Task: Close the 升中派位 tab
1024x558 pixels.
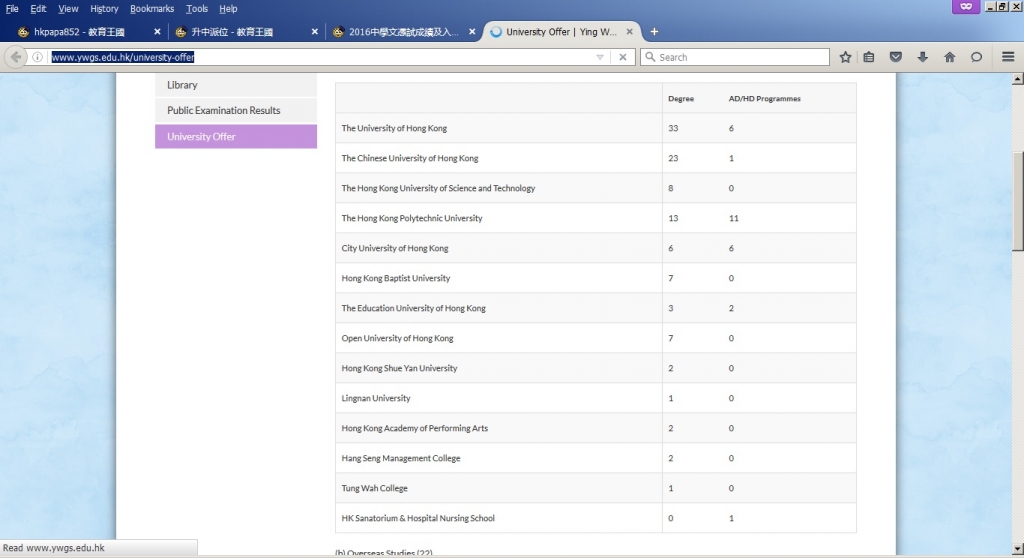Action: pos(314,31)
